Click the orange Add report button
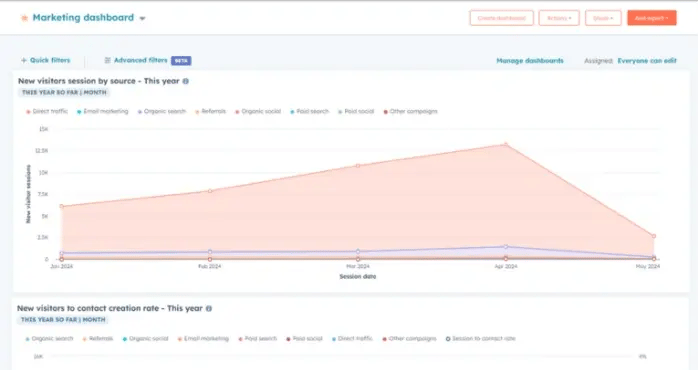 tap(651, 18)
